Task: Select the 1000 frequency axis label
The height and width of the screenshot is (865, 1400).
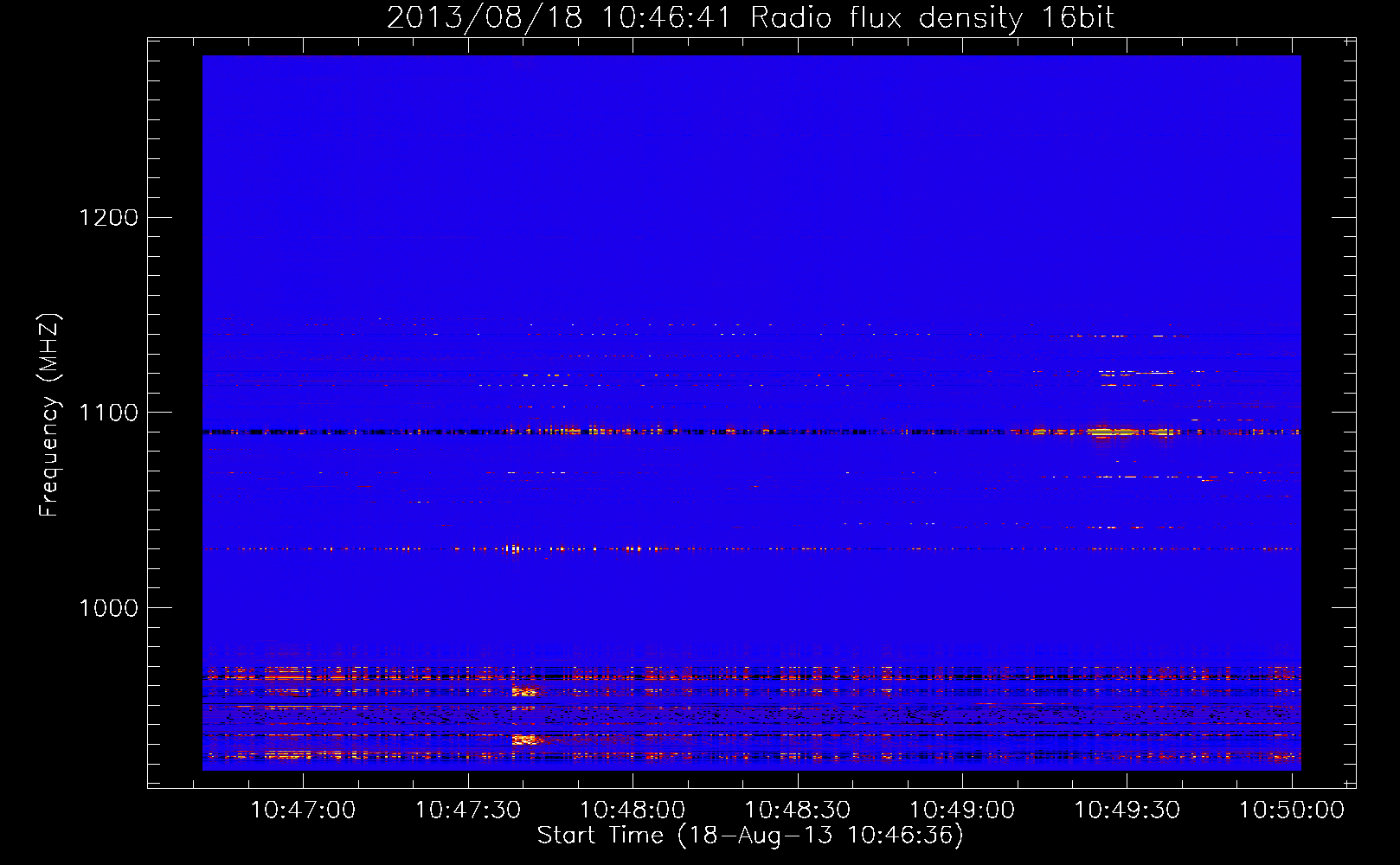Action: click(109, 608)
